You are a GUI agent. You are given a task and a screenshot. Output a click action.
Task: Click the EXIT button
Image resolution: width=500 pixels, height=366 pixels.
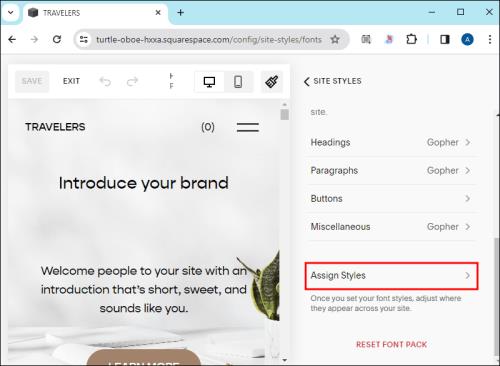point(71,81)
